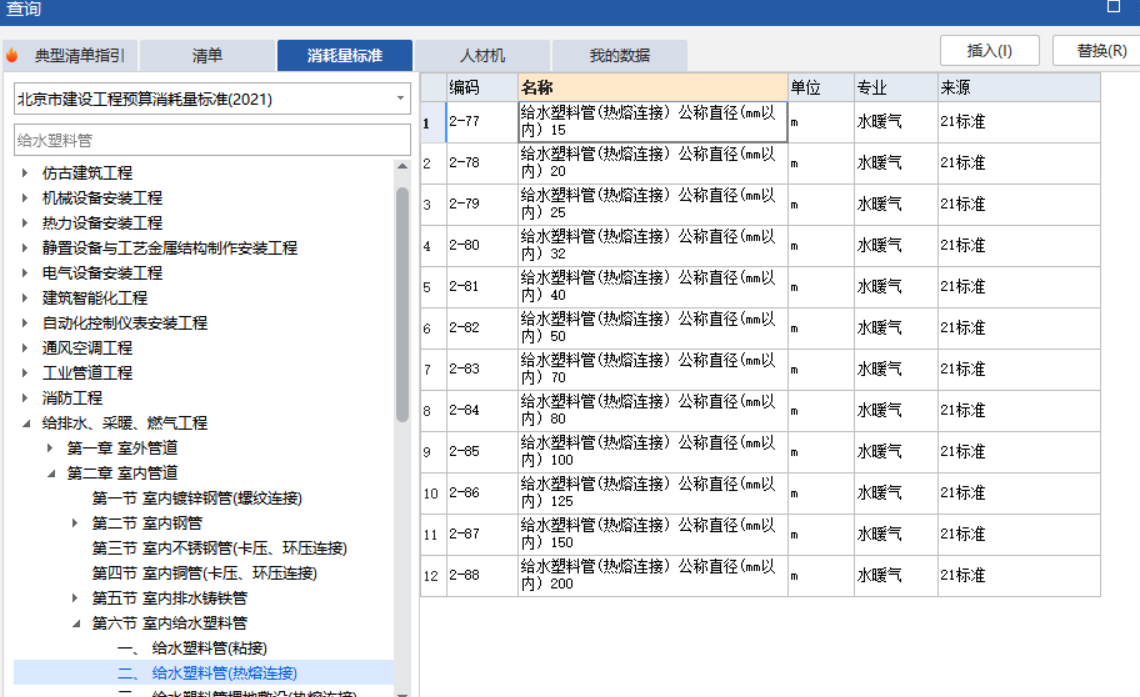Select the 消耗量标准 tab
1140x697 pixels.
point(345,55)
